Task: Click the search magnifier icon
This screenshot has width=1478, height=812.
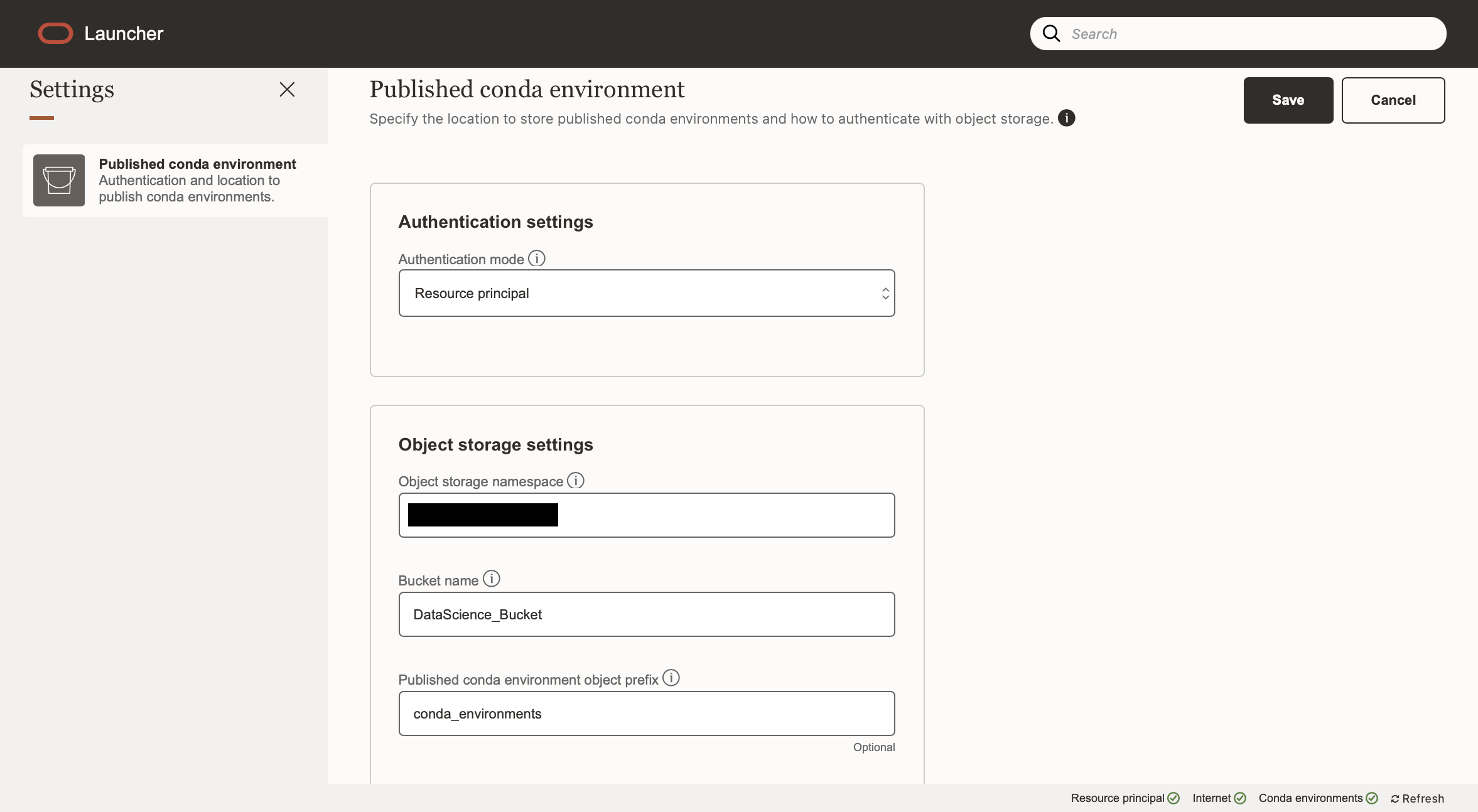Action: click(1052, 34)
